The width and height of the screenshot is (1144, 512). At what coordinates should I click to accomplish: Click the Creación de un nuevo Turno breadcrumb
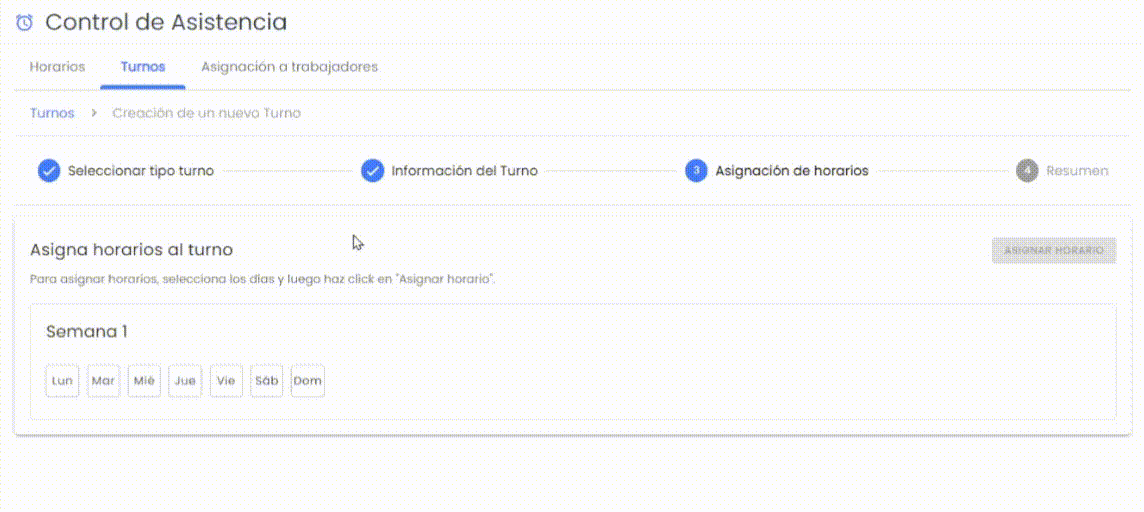click(206, 113)
